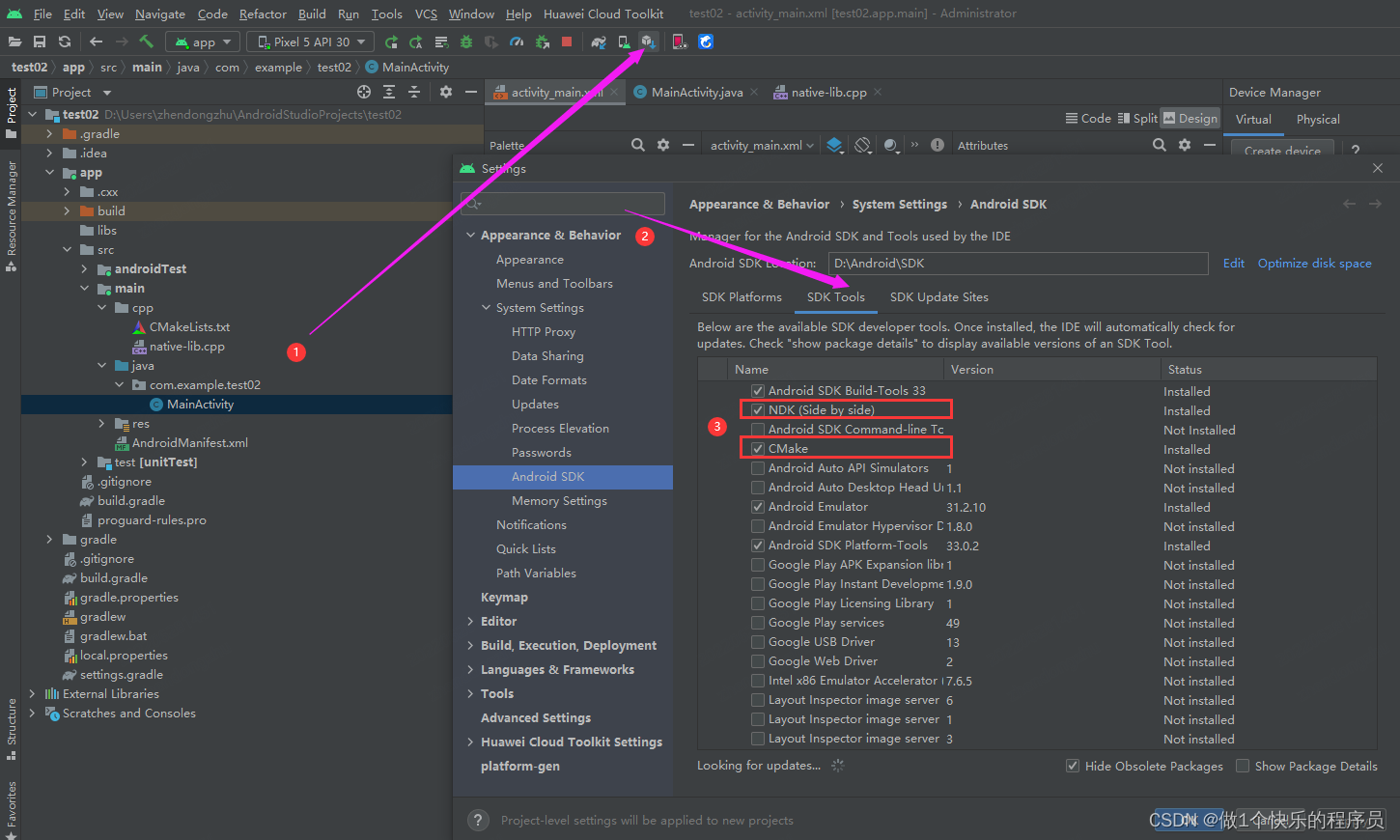Image resolution: width=1400 pixels, height=840 pixels.
Task: Switch to MainActivity.java editor tab
Action: click(697, 92)
